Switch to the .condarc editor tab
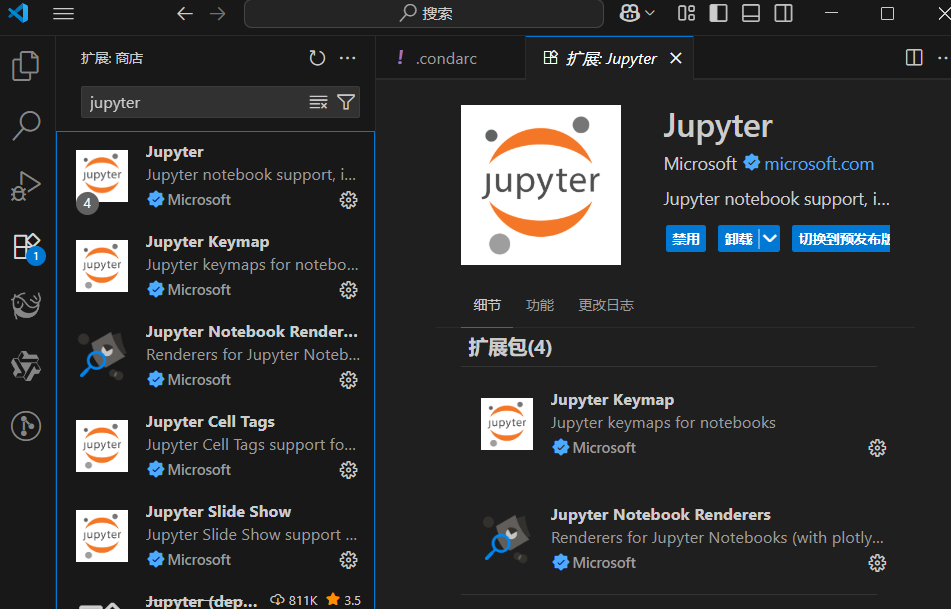 (x=447, y=58)
